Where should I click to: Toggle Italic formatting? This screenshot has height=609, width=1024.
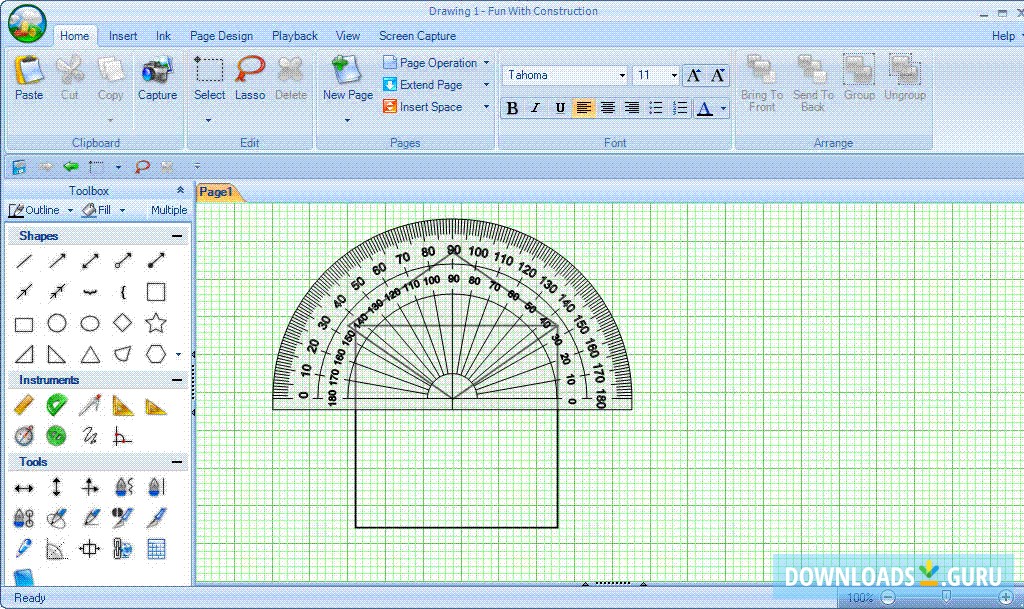click(536, 108)
